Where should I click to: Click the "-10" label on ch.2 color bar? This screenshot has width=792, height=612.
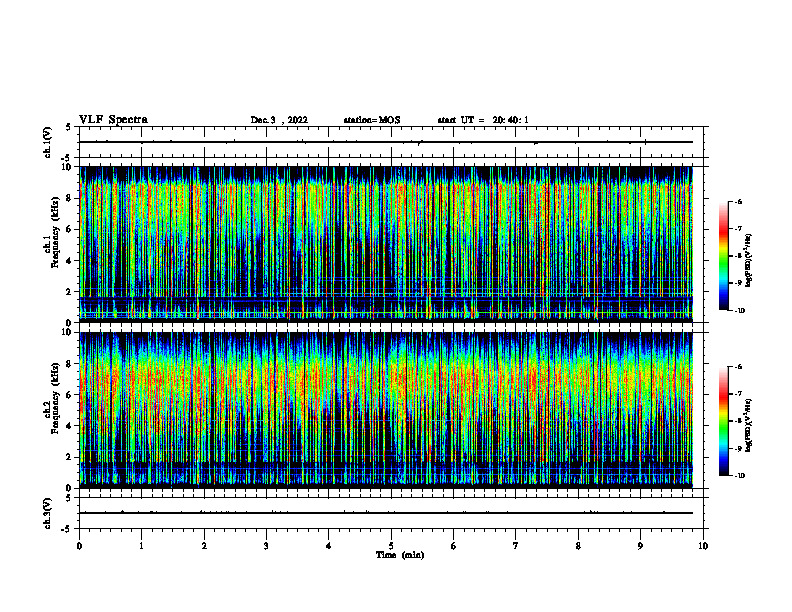pyautogui.click(x=739, y=476)
